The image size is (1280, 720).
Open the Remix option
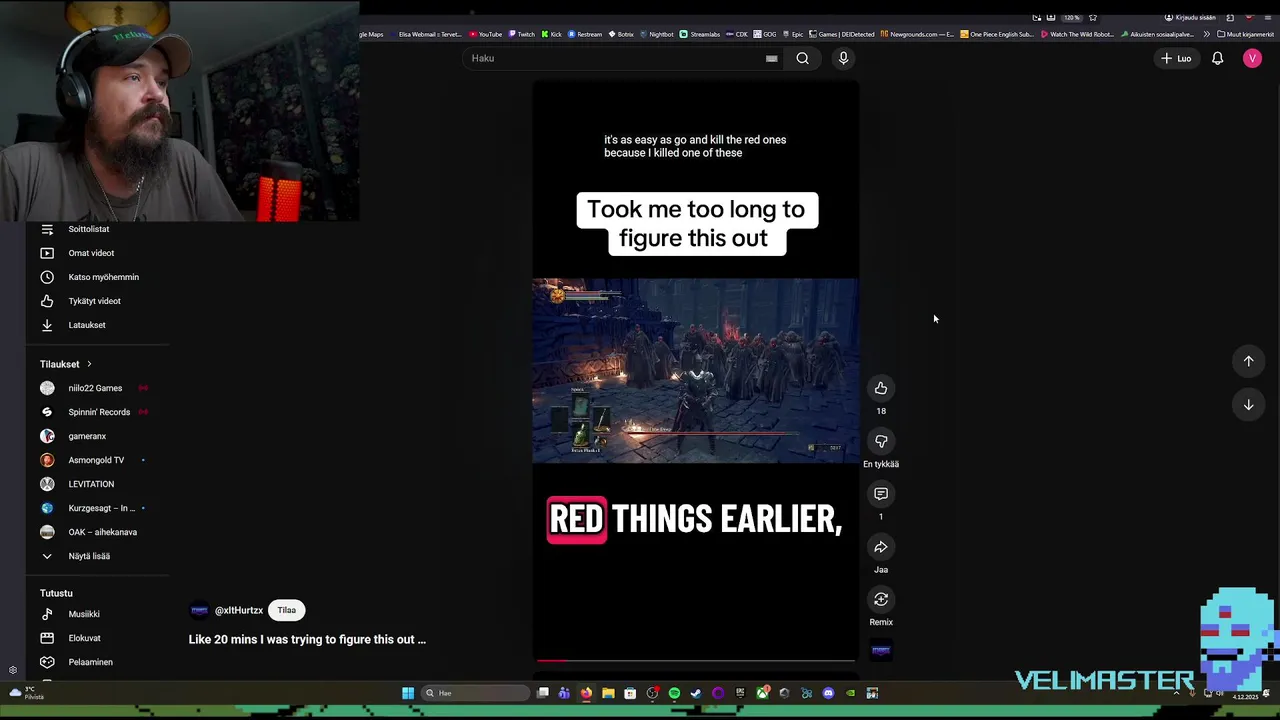pyautogui.click(x=881, y=600)
